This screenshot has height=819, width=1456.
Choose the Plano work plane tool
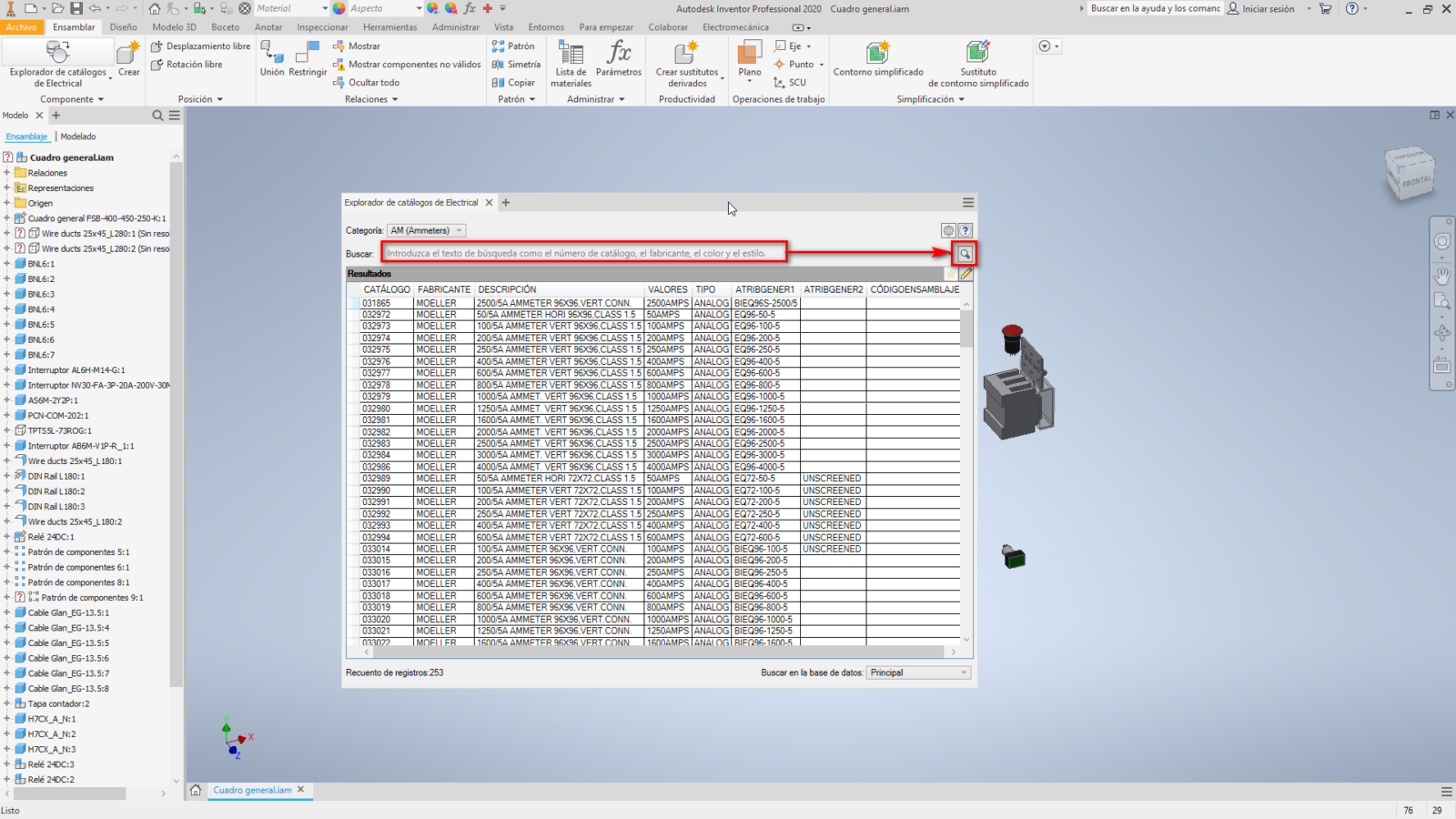pyautogui.click(x=750, y=58)
